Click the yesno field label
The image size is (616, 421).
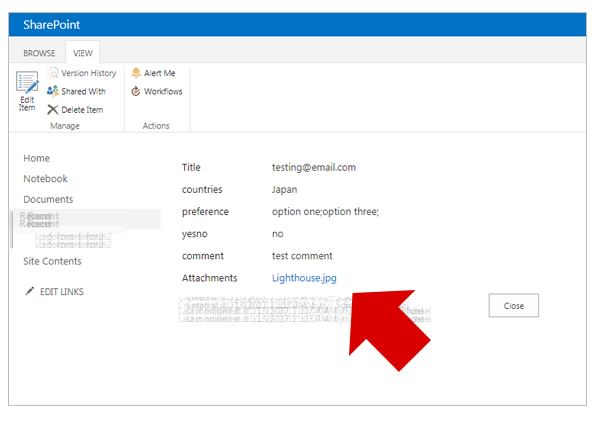coord(194,234)
